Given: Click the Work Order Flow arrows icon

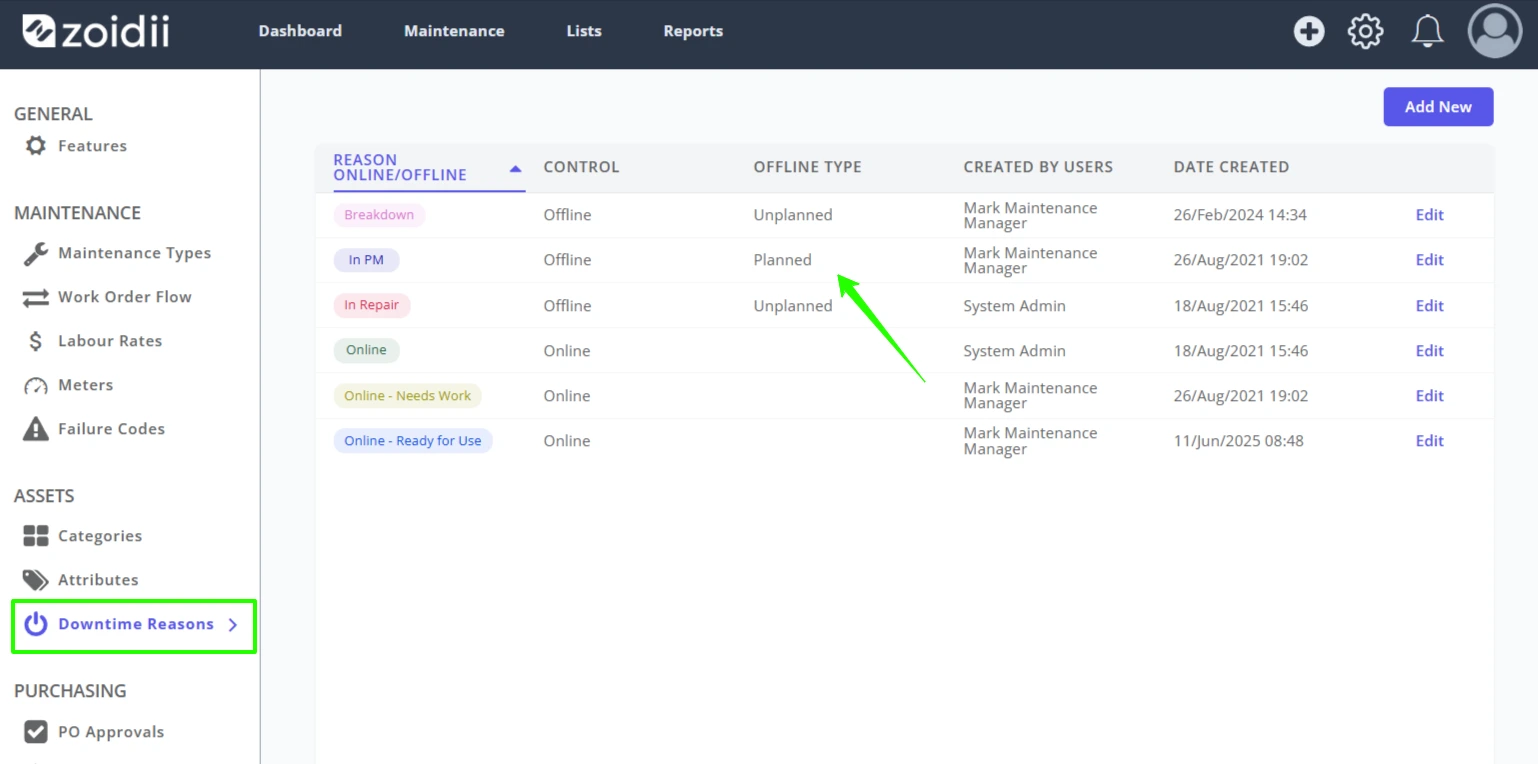Looking at the screenshot, I should (36, 297).
